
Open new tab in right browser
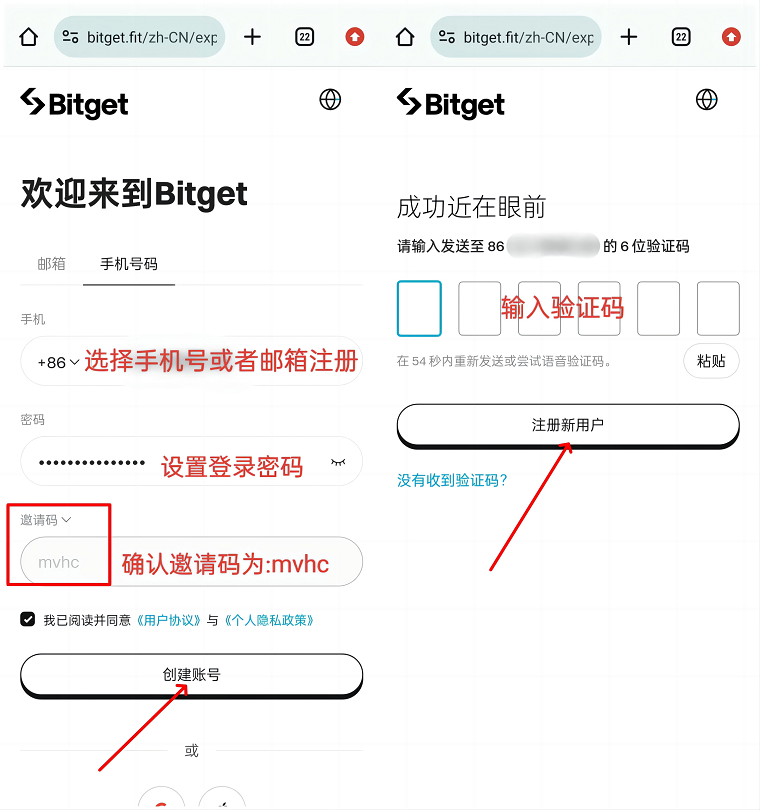pyautogui.click(x=629, y=37)
